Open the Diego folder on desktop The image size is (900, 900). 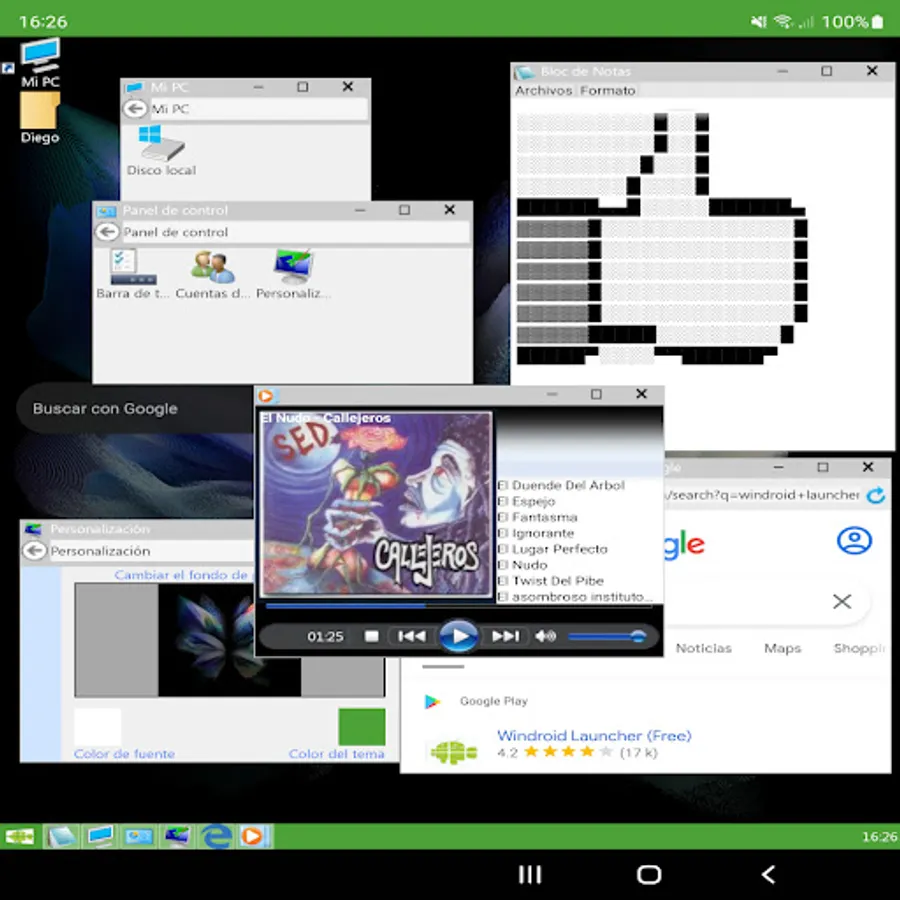click(40, 118)
